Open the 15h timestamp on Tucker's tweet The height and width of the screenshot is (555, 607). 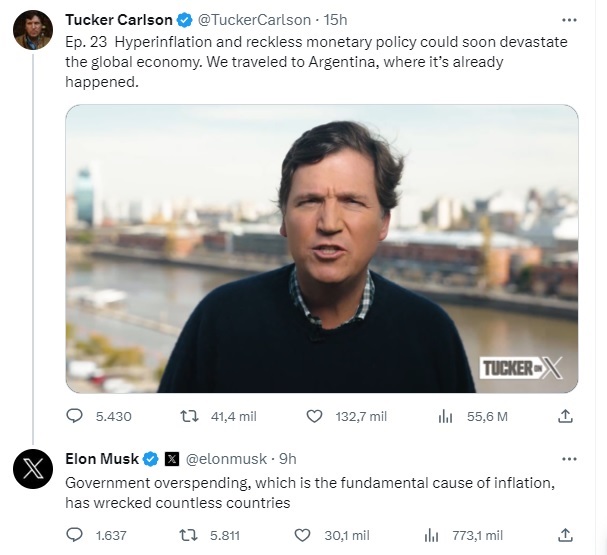tap(335, 19)
